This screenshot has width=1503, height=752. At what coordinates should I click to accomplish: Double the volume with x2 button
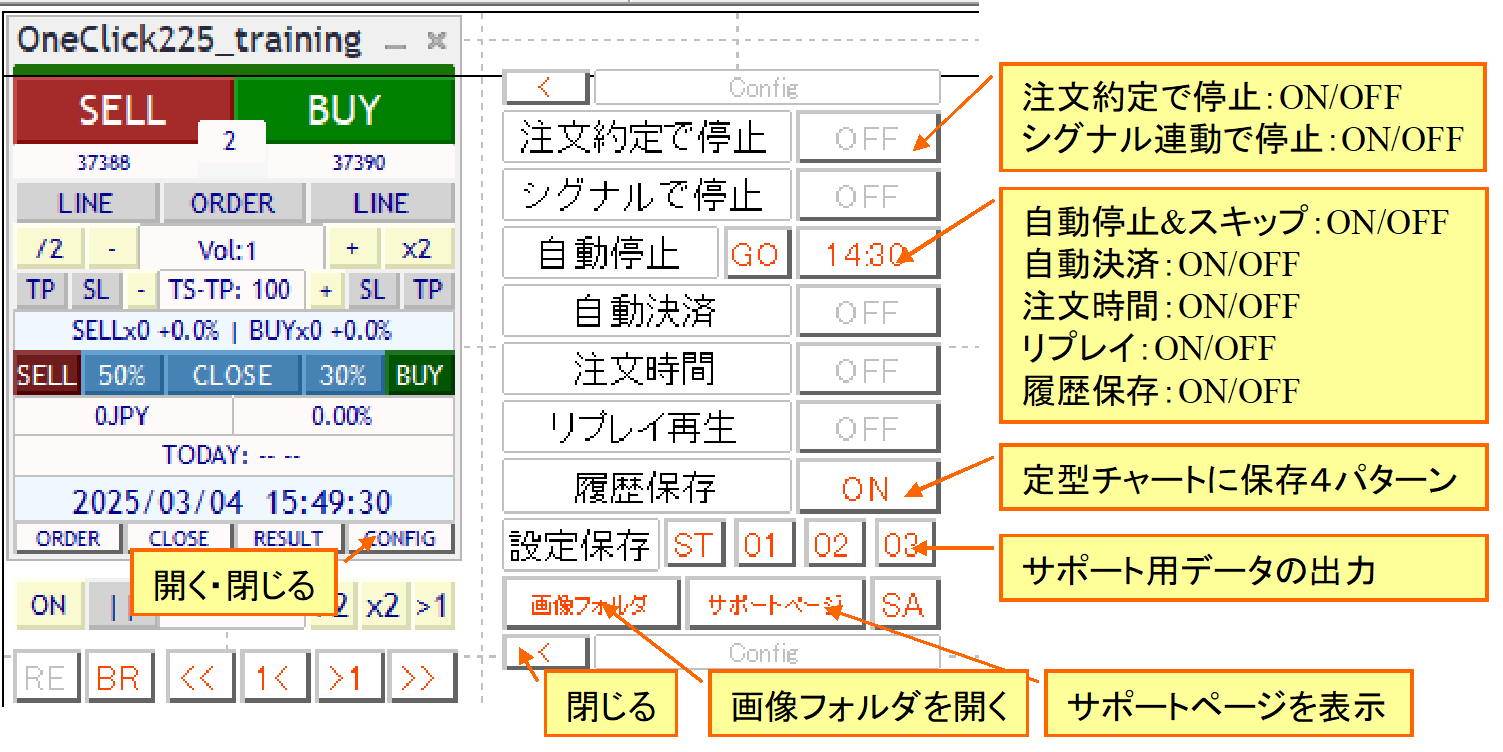tap(416, 248)
